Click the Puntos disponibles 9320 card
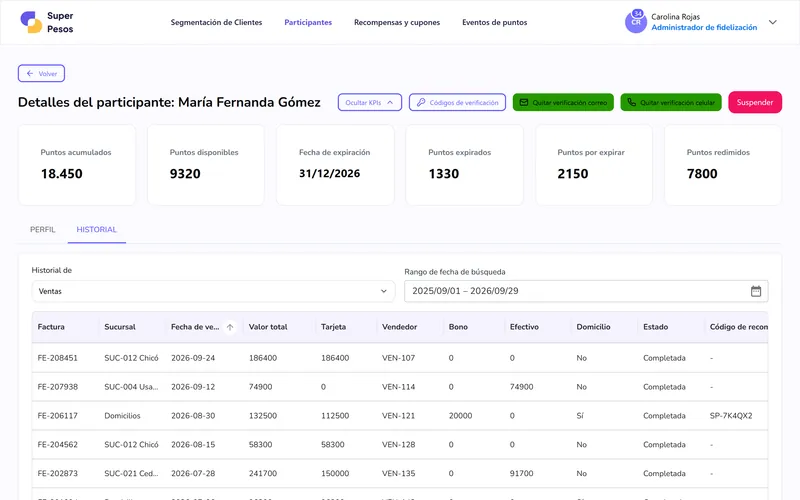800x500 pixels. 206,165
